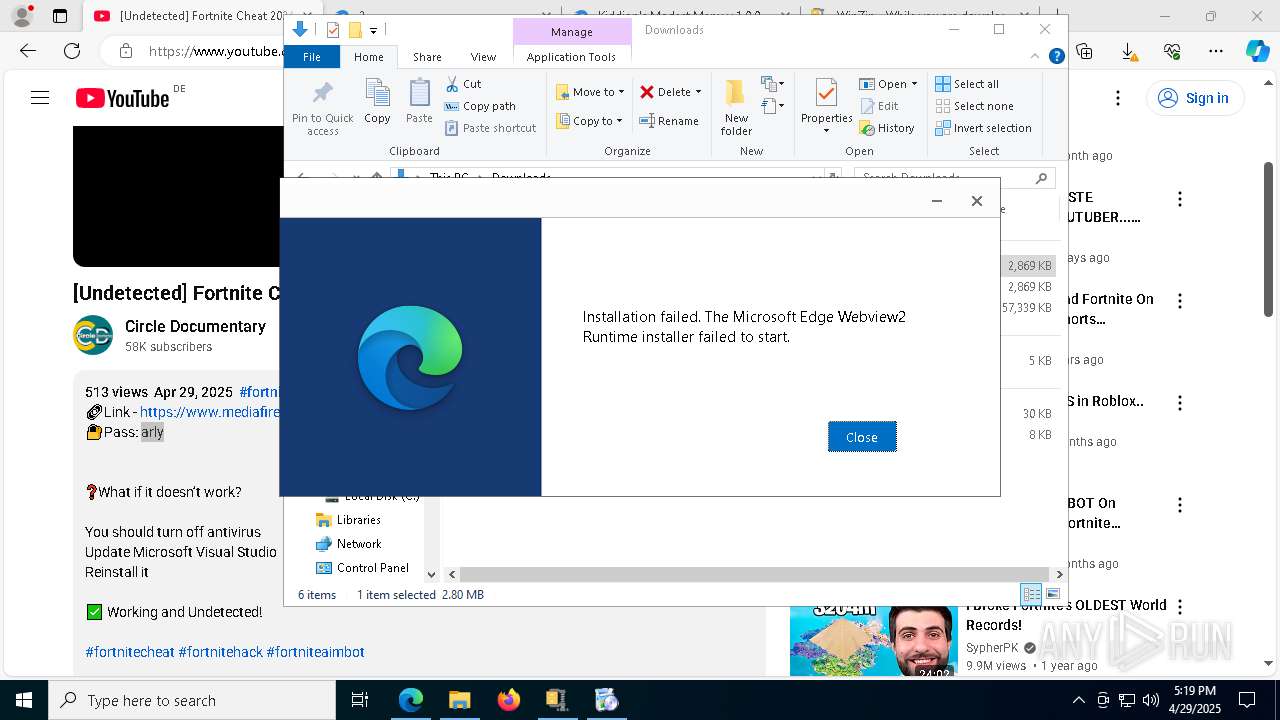Click Invert selection in the ribbon
Image resolution: width=1280 pixels, height=720 pixels.
pos(983,128)
